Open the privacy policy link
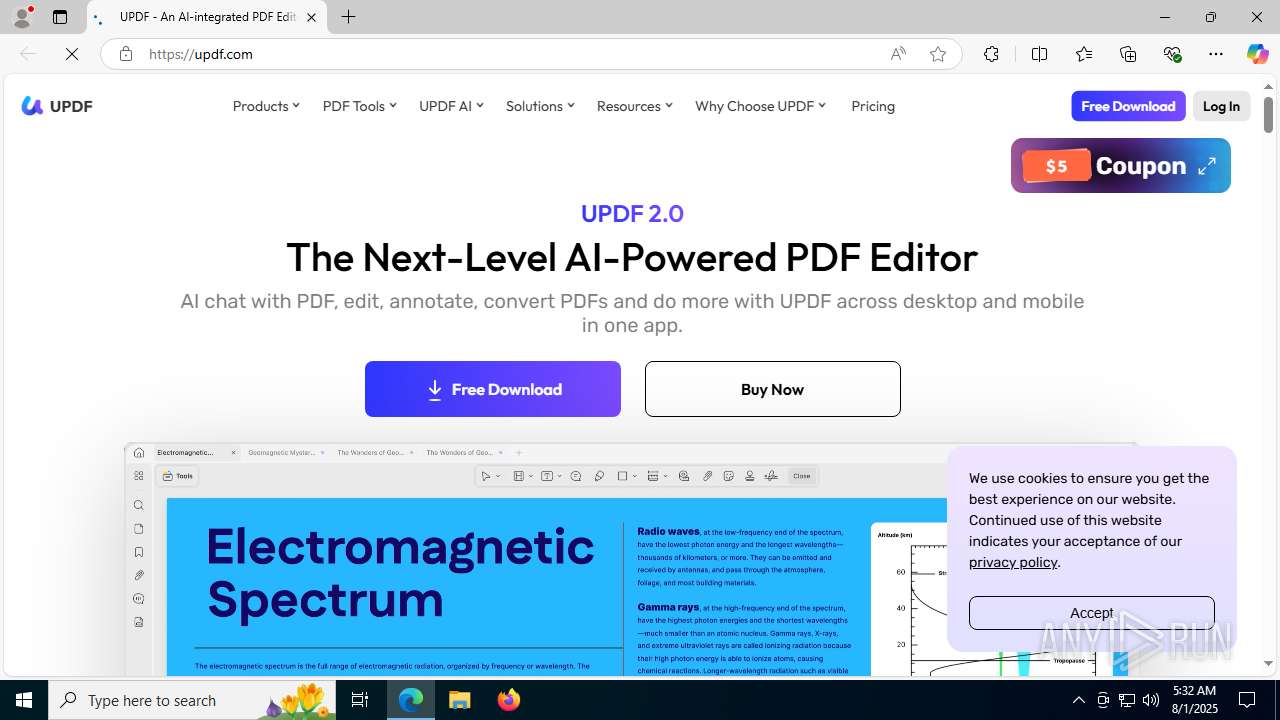1280x720 pixels. (1013, 562)
